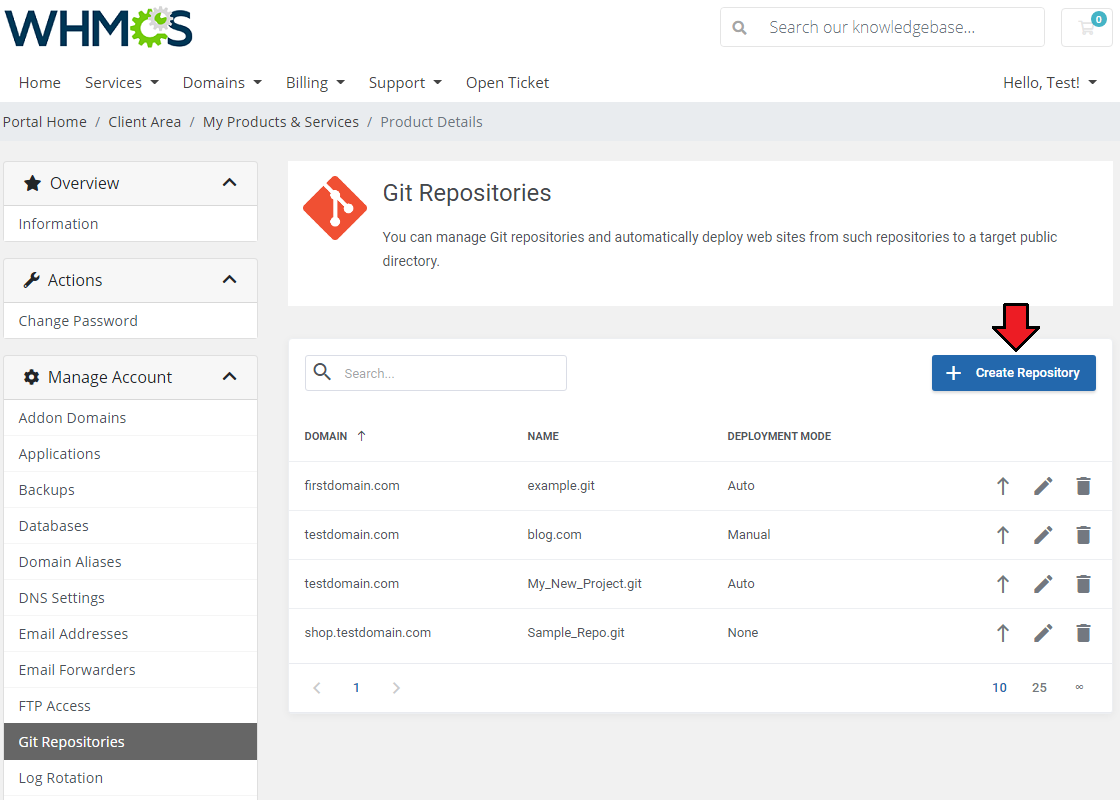Show all entries with infinity option
This screenshot has height=800, width=1120.
point(1079,687)
